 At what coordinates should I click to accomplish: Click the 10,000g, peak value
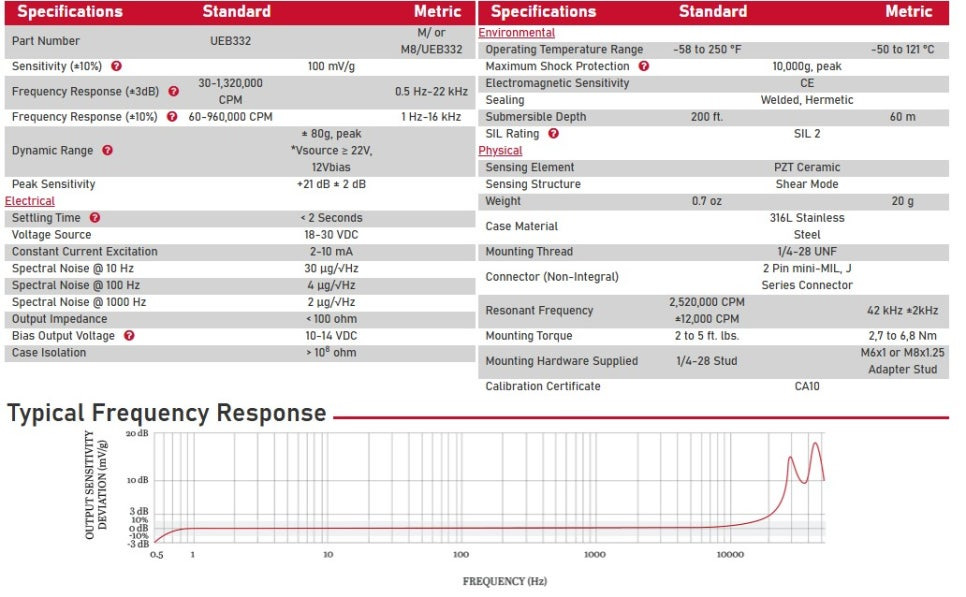(807, 66)
